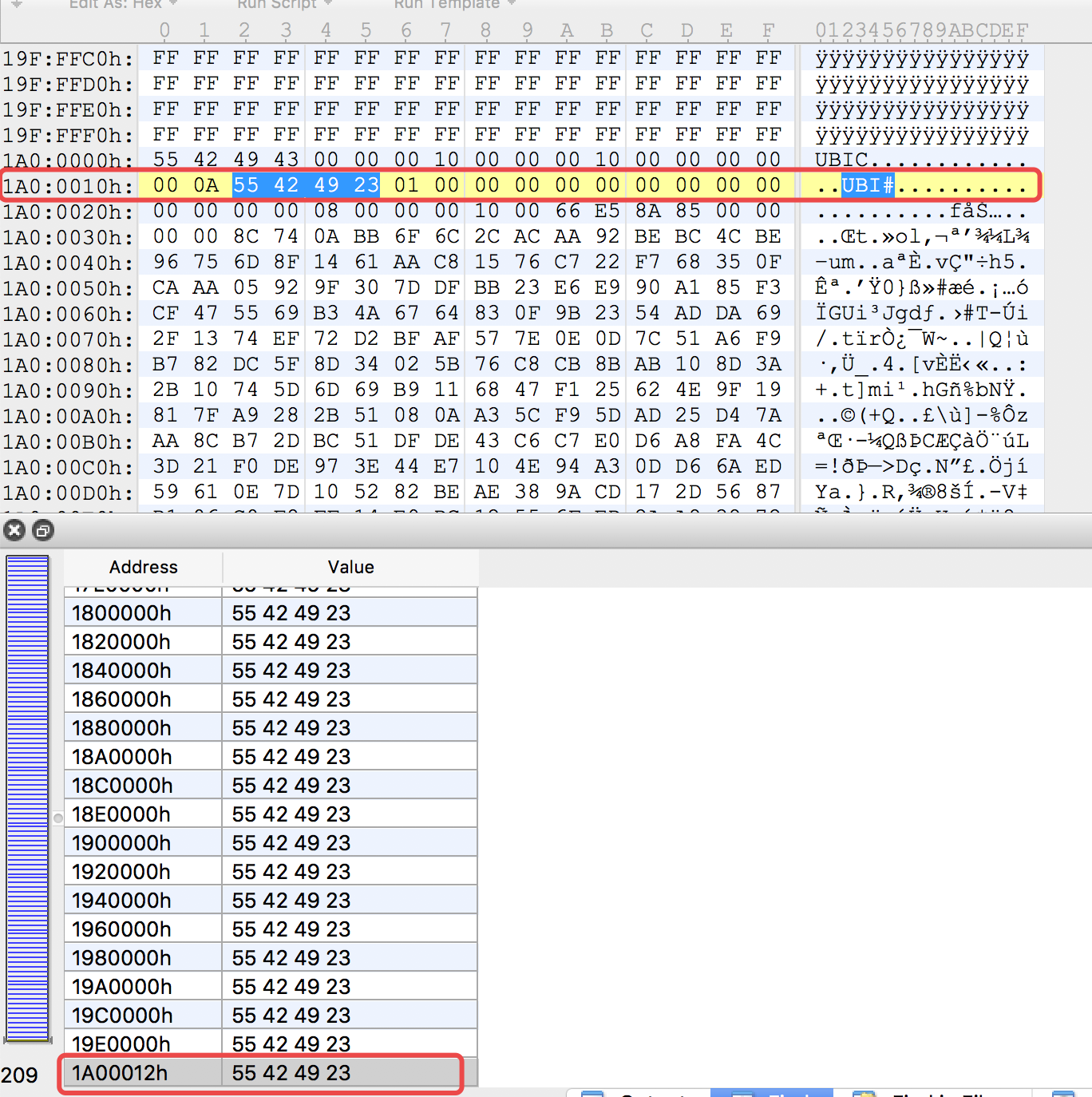Click byte CA in row 1A0:0050h
The width and height of the screenshot is (1092, 1097).
coord(165,287)
